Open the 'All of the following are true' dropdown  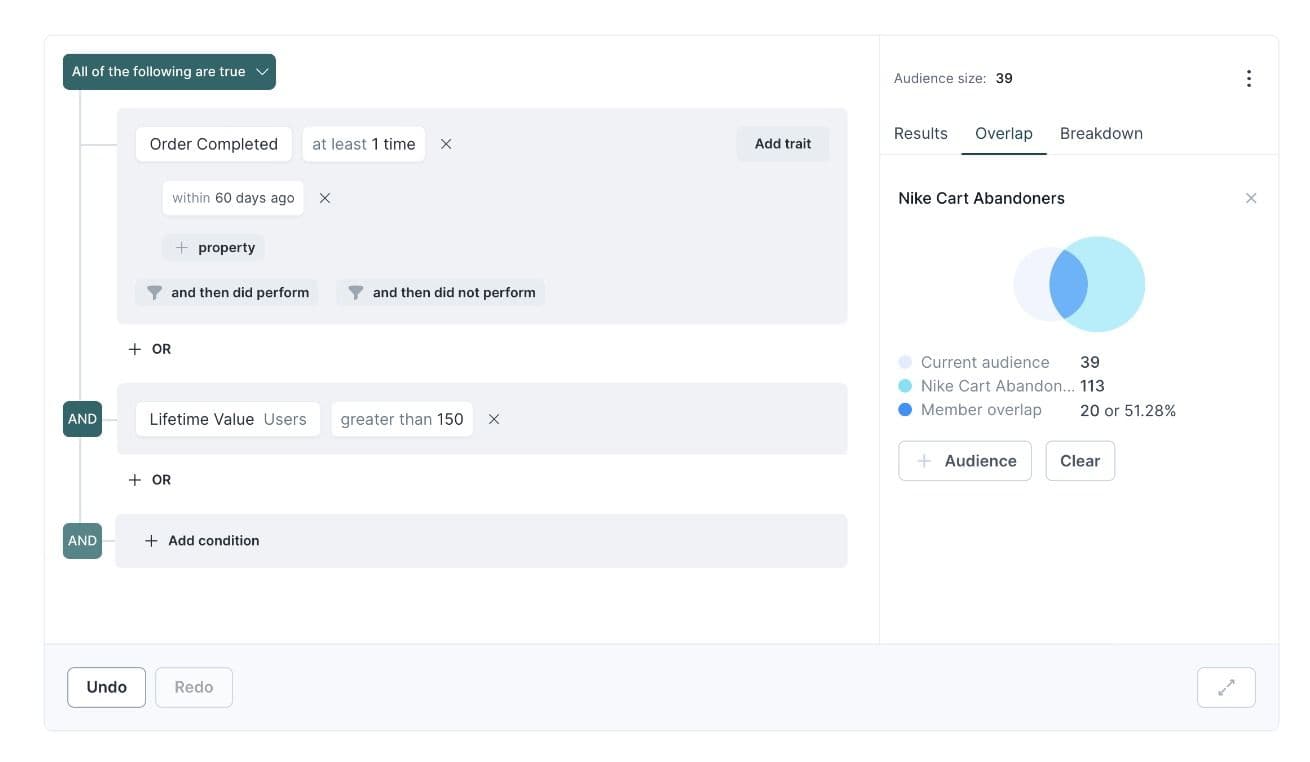coord(169,72)
